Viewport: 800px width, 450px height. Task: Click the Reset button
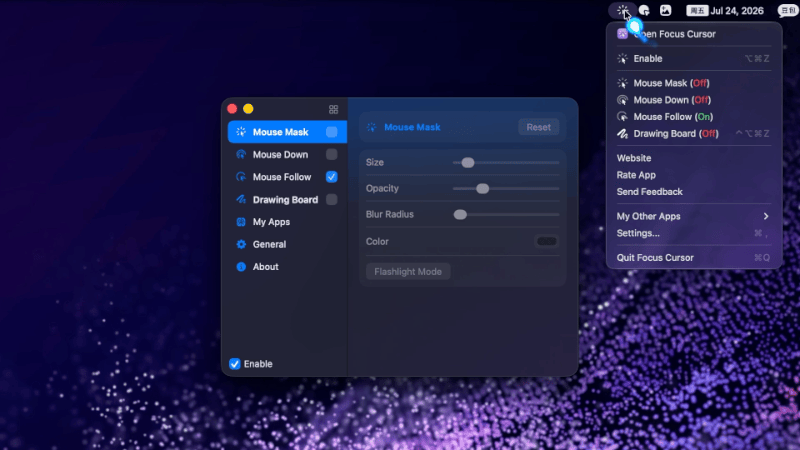(538, 127)
